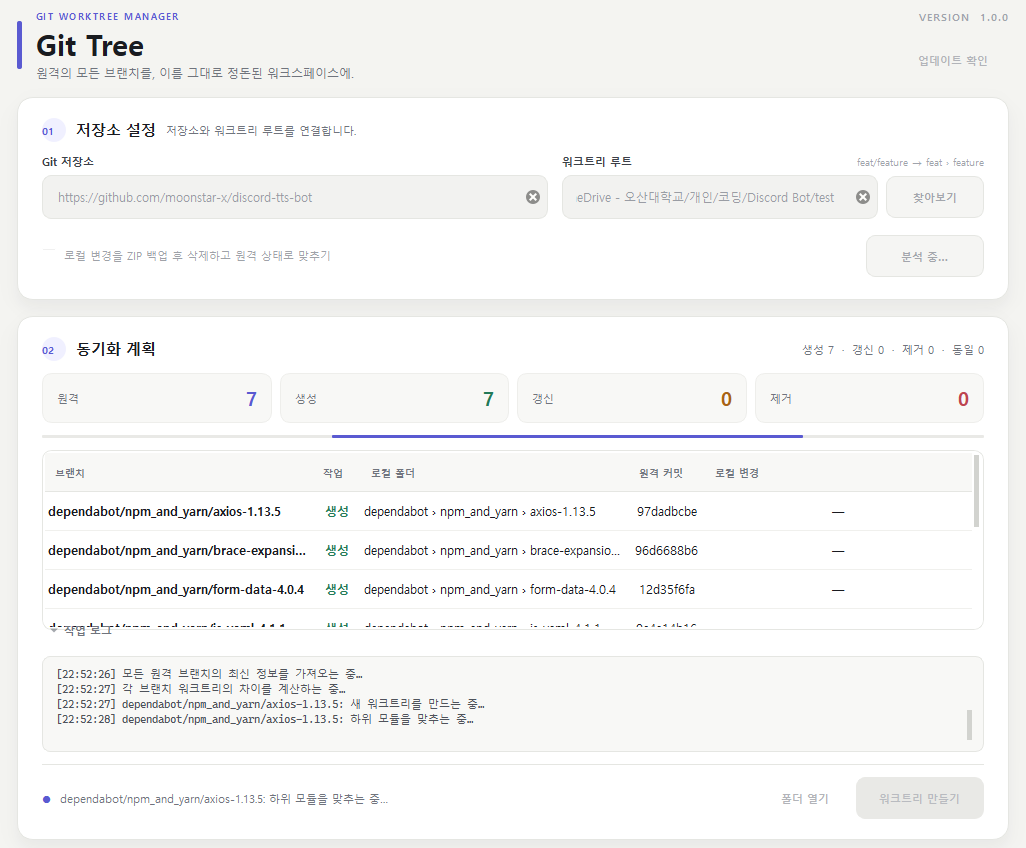Click 생성 label in axios-1.13.5 row
This screenshot has height=848, width=1026.
(x=337, y=512)
